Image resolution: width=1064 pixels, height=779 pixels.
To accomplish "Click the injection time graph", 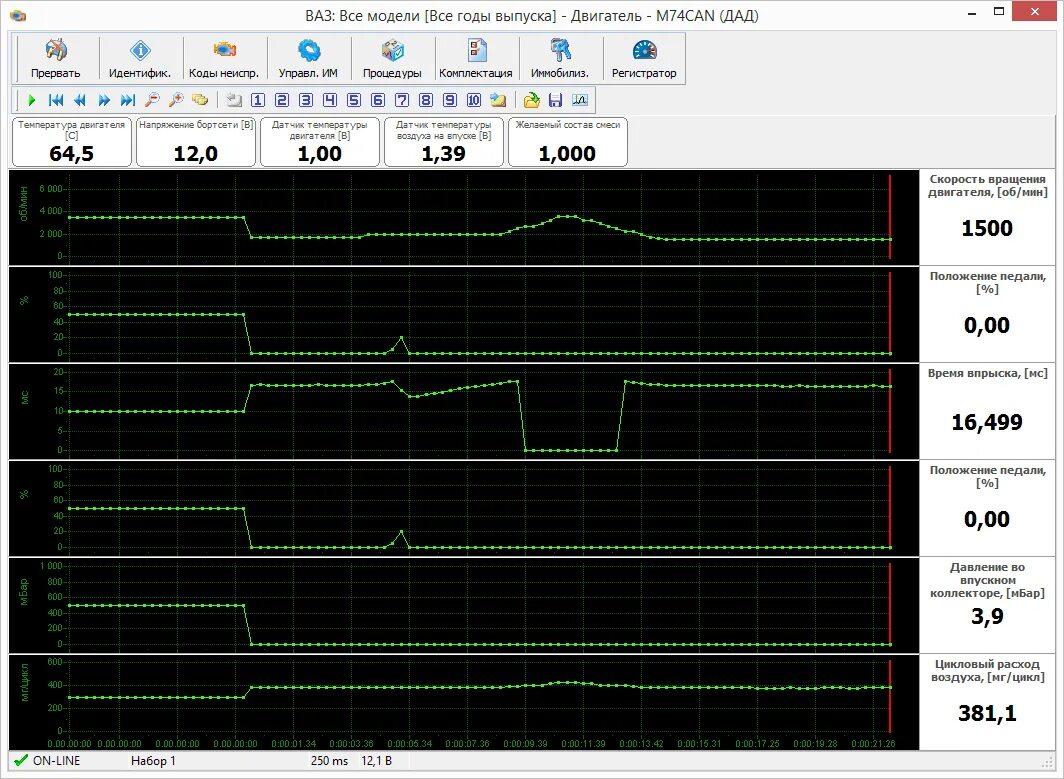I will coord(464,411).
